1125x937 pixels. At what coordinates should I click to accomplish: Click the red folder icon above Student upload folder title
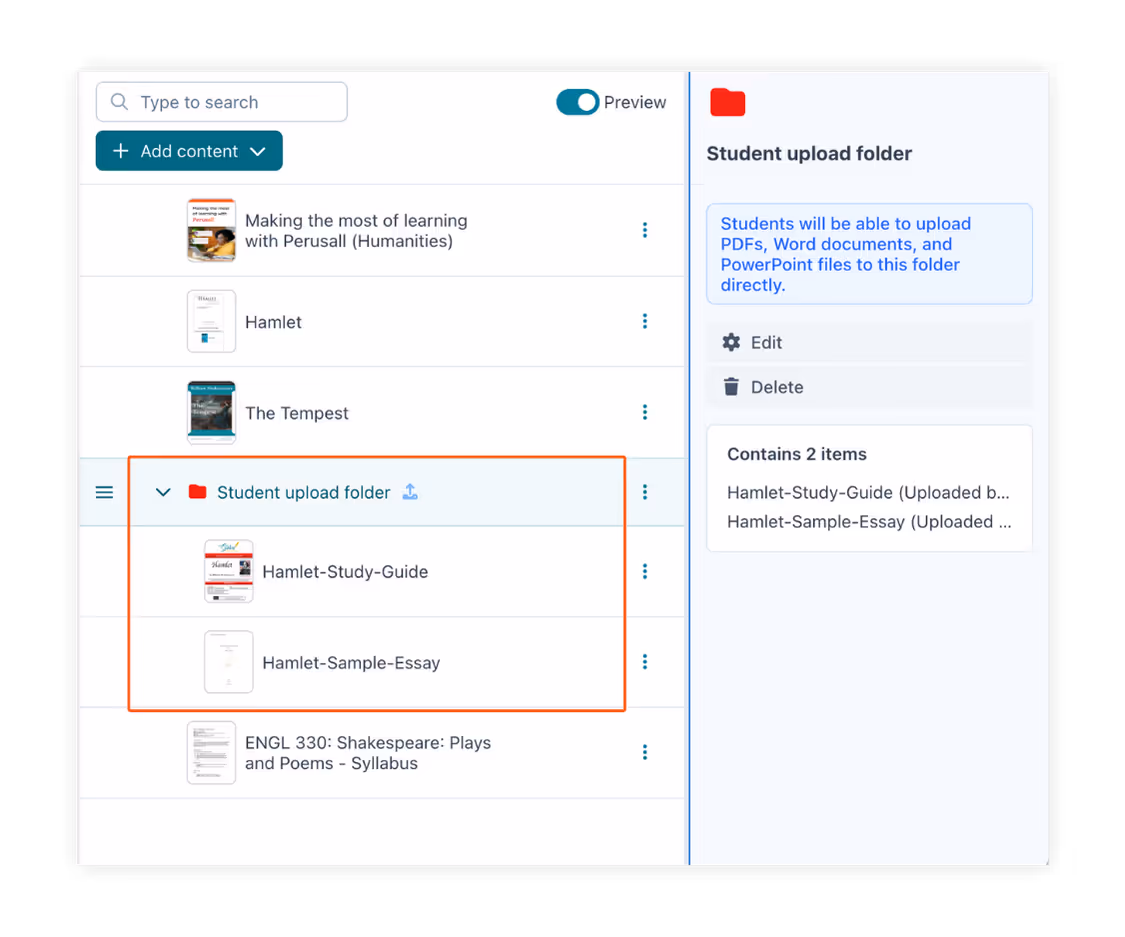[x=727, y=102]
